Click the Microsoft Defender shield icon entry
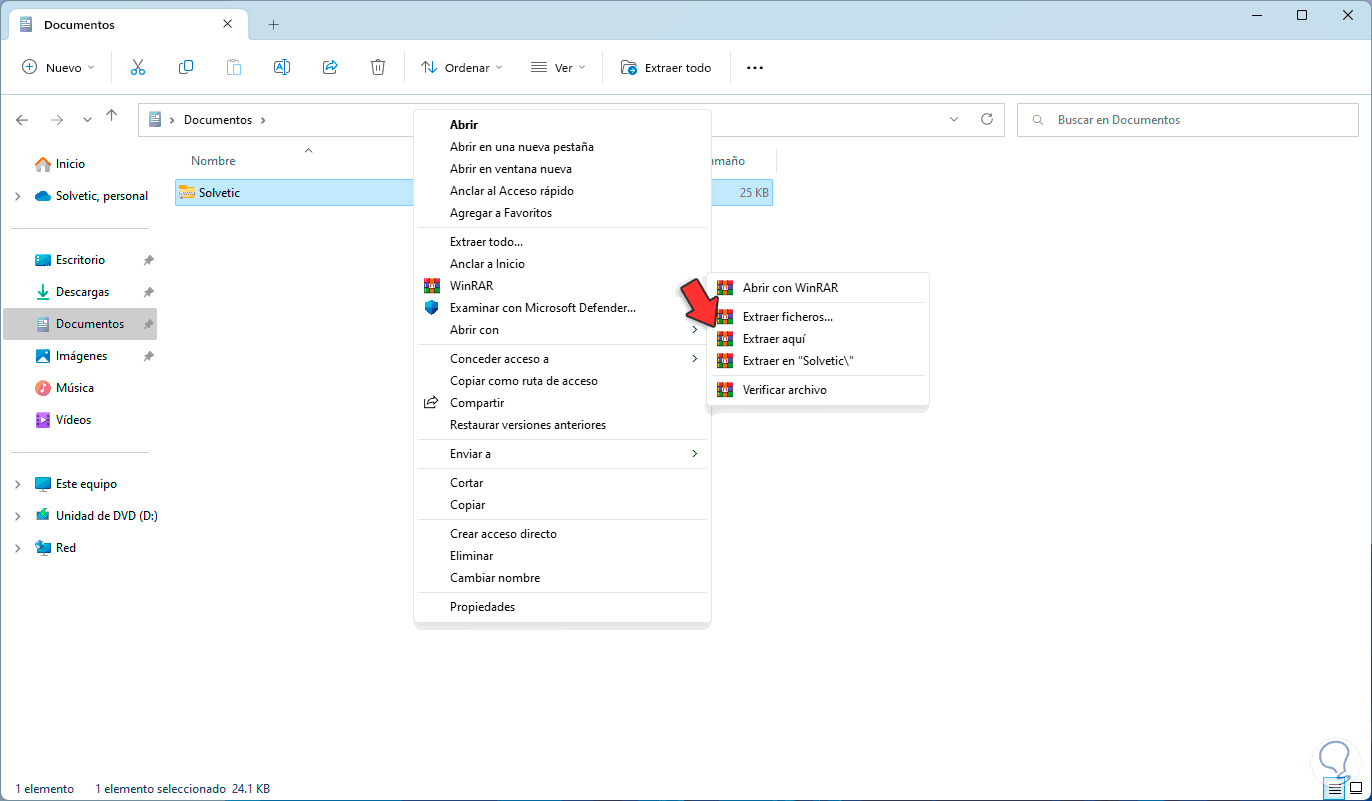This screenshot has height=801, width=1372. [x=562, y=308]
